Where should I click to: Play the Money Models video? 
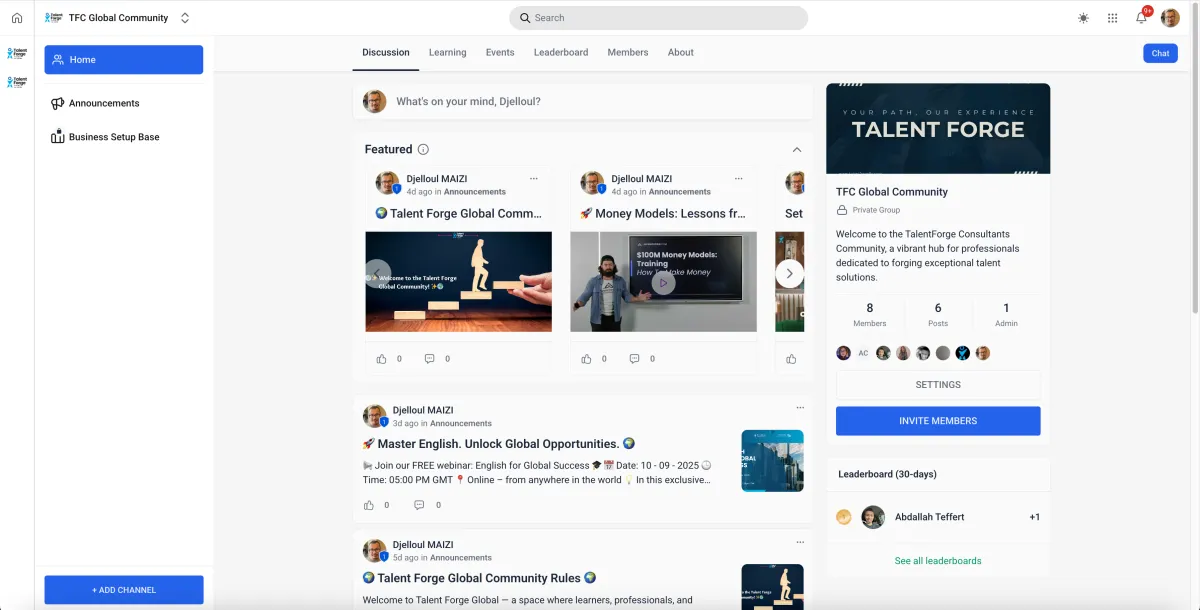click(663, 283)
